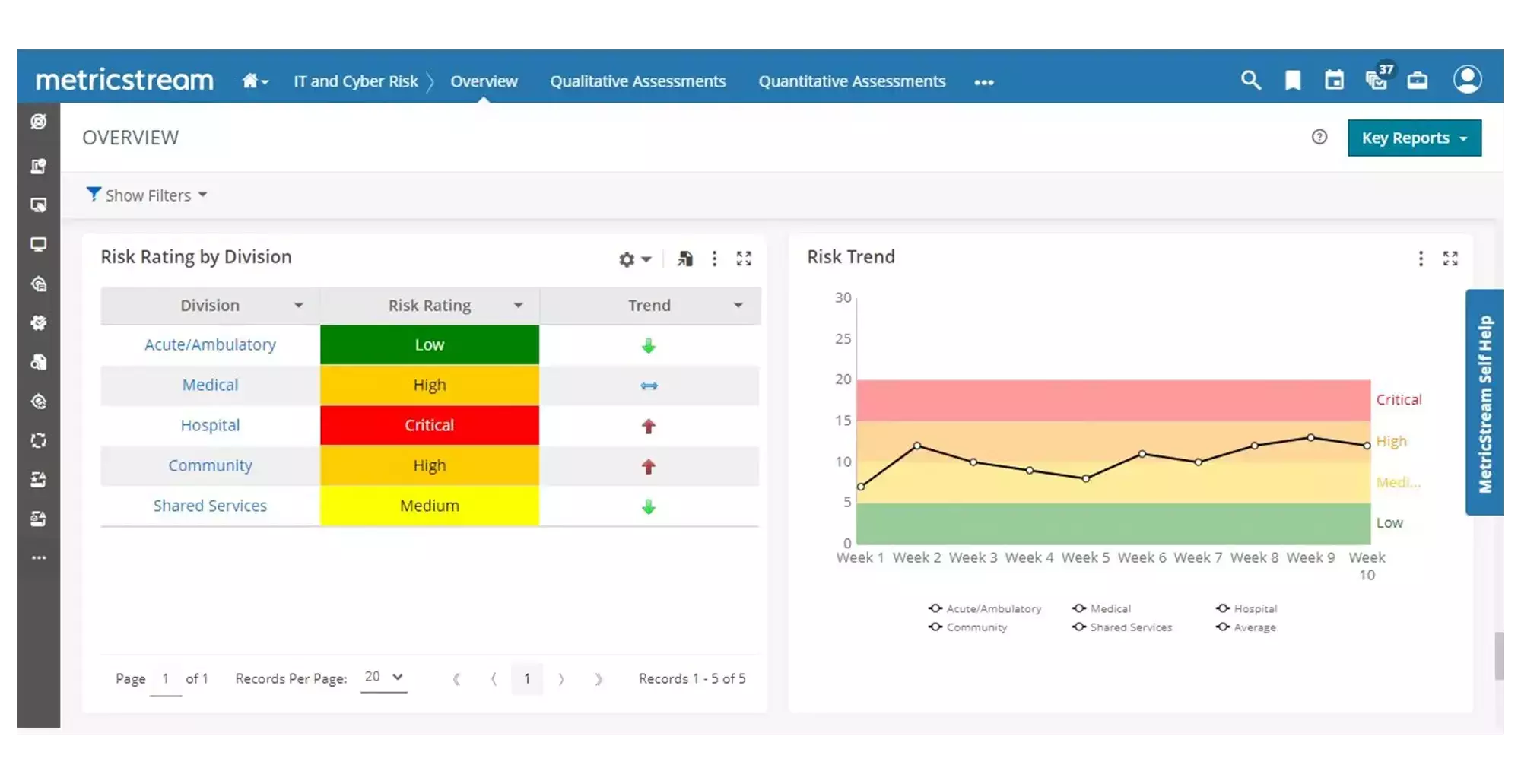Click the down trend arrow for Acute/Ambulatory
The image size is (1521, 784).
click(648, 346)
